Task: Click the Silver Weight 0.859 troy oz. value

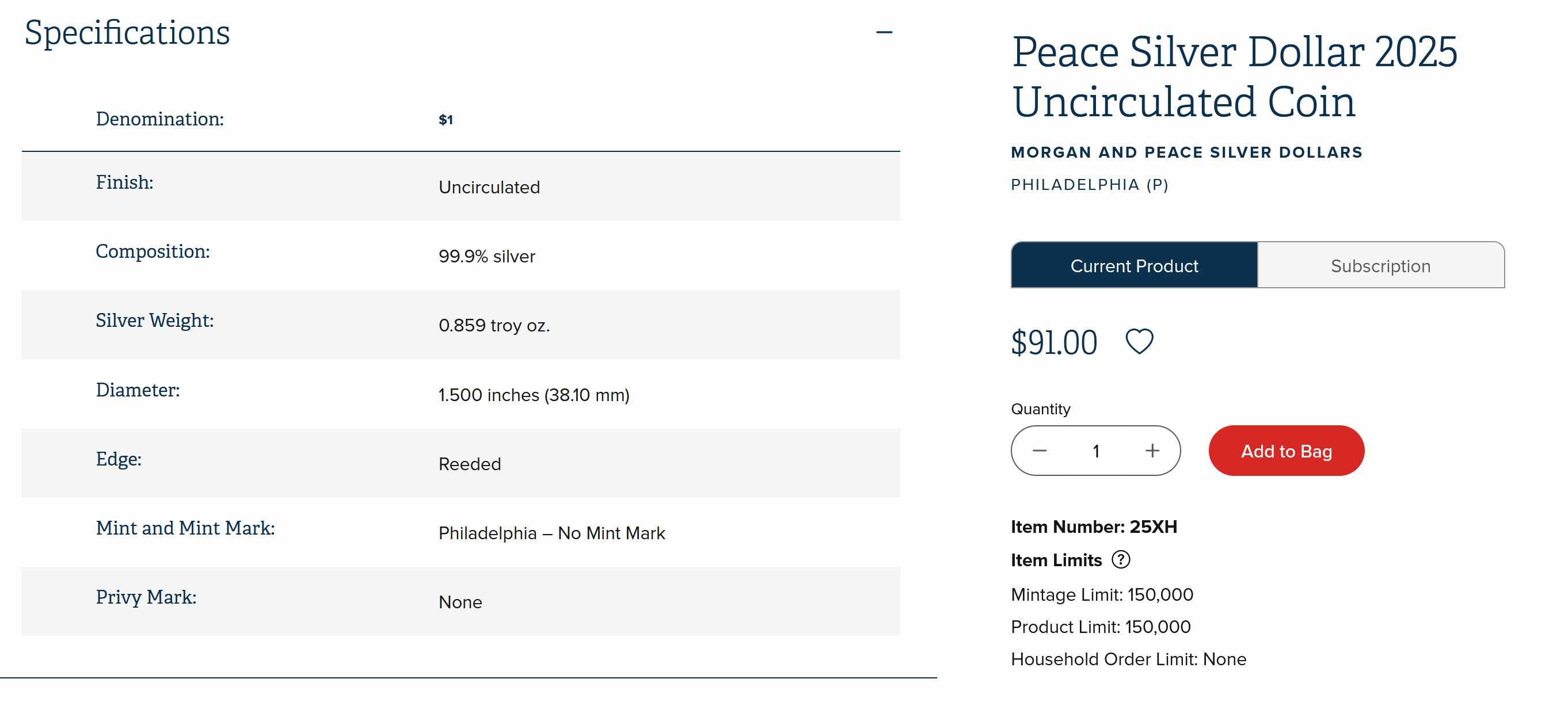Action: (x=494, y=326)
